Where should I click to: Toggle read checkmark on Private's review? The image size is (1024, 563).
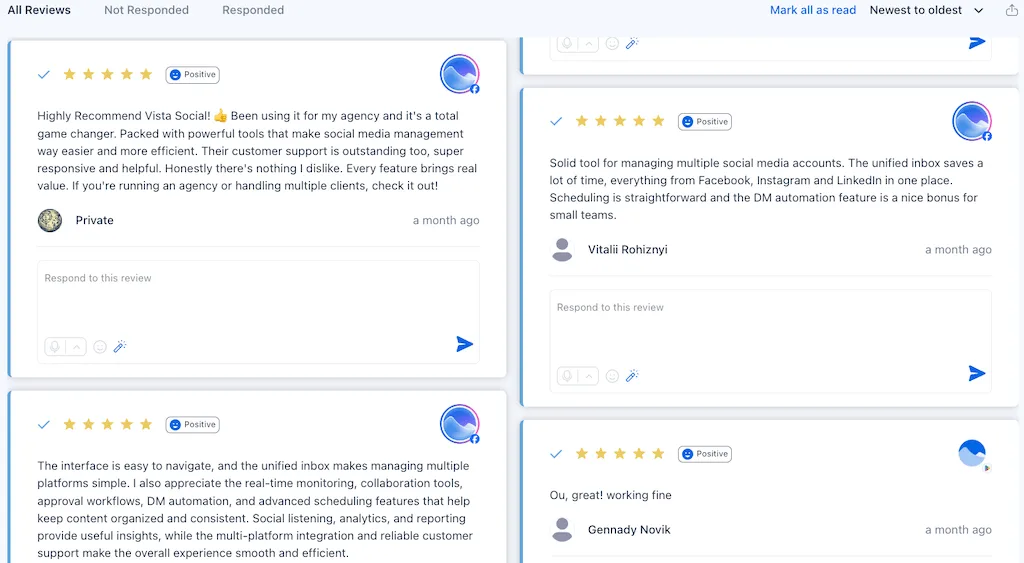[44, 74]
